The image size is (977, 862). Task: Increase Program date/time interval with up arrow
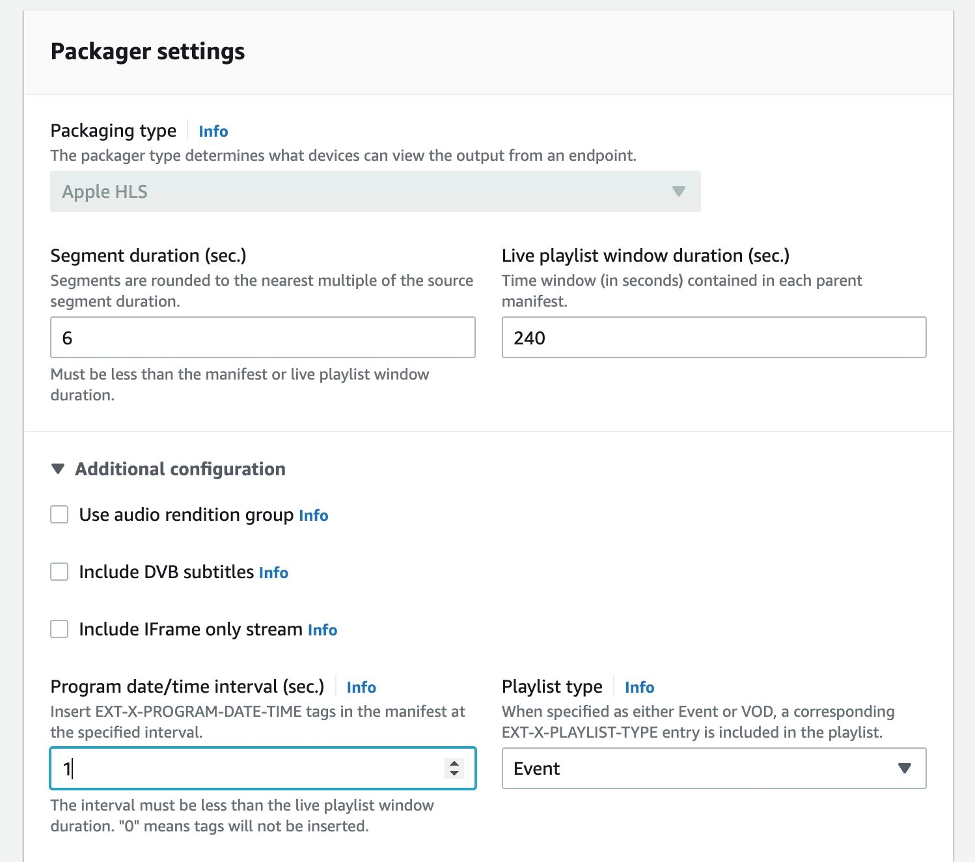pyautogui.click(x=455, y=763)
